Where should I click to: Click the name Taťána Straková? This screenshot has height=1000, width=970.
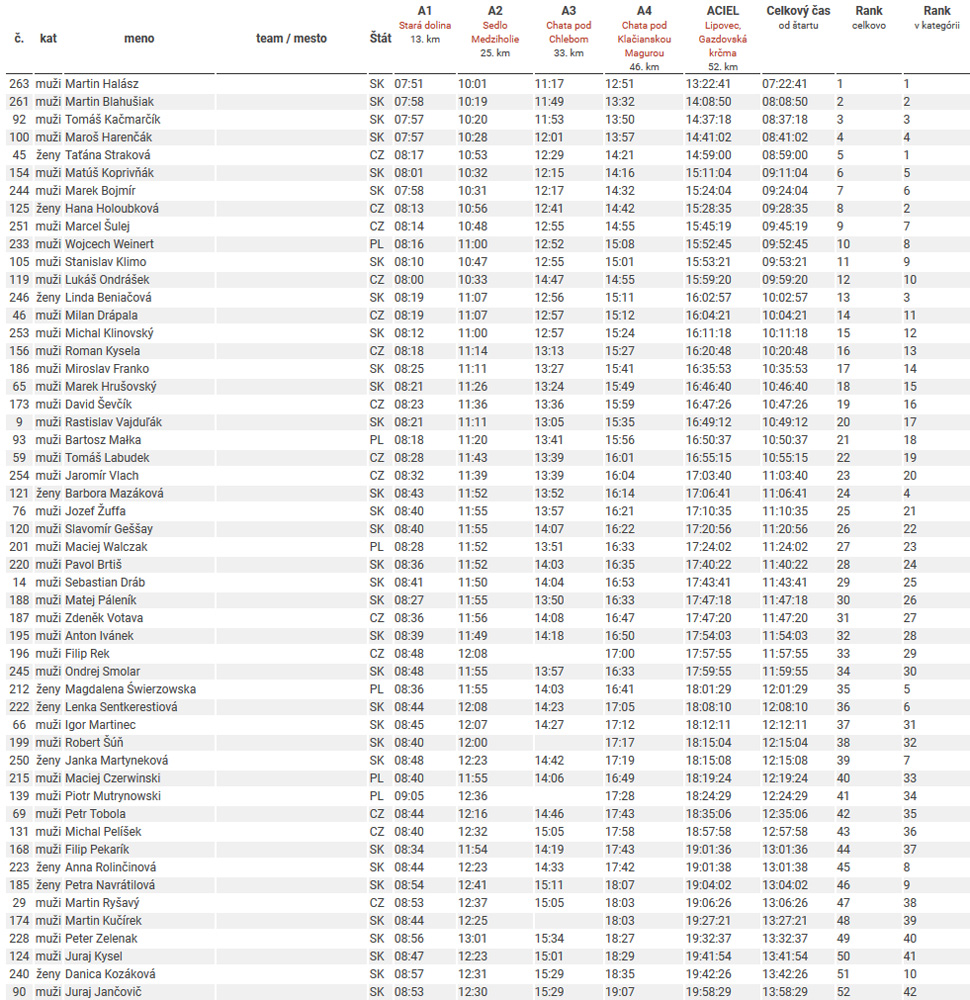click(107, 155)
